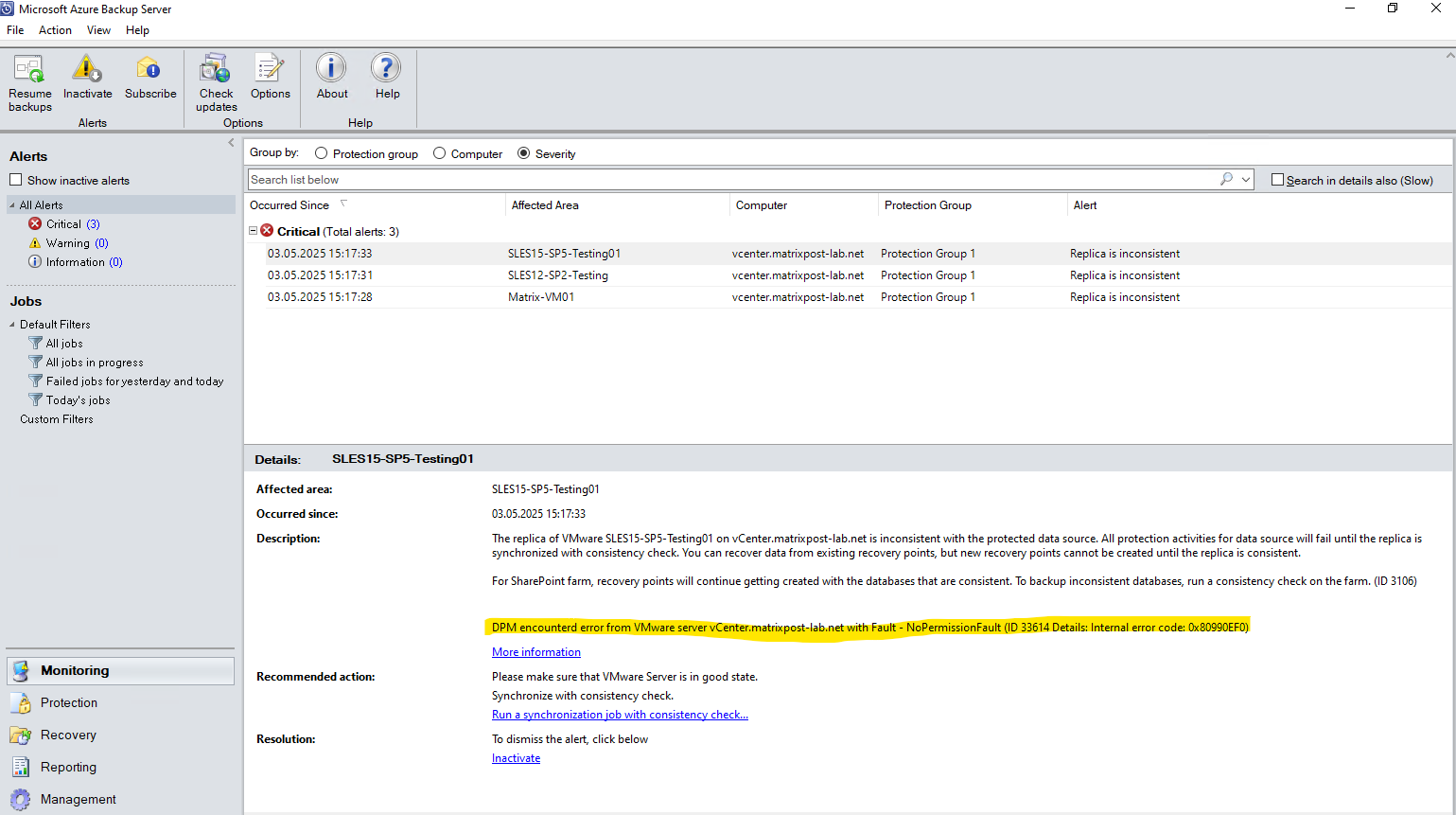Open the search box dropdown arrow

(x=1246, y=180)
